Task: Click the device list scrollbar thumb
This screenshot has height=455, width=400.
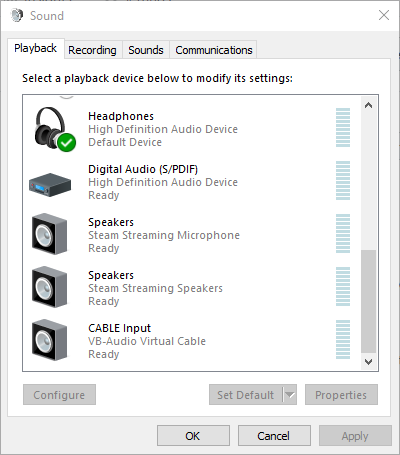Action: [368, 301]
